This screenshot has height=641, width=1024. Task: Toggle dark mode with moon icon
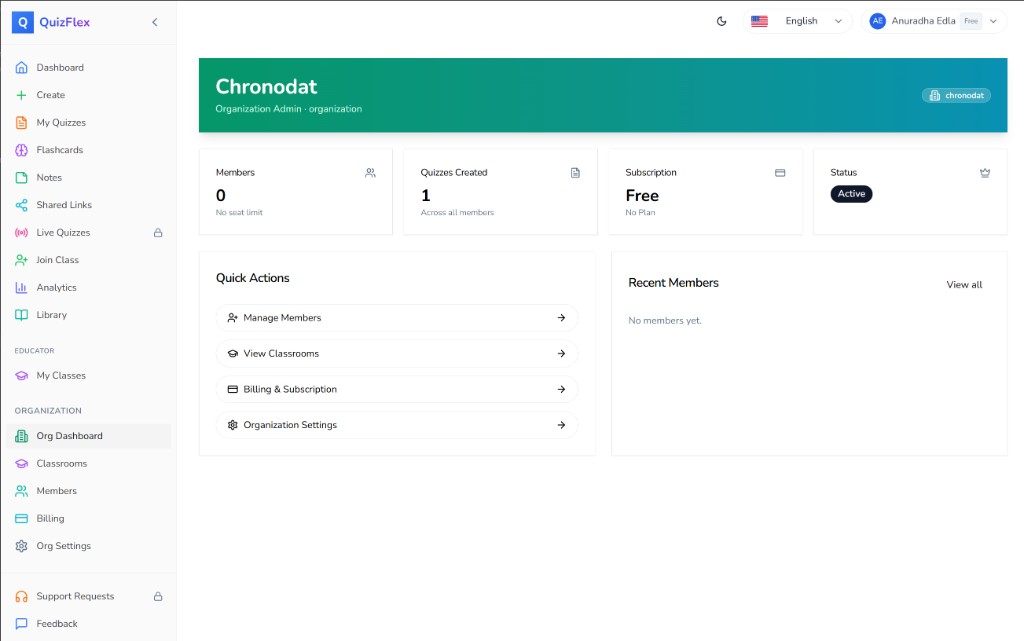pos(722,21)
